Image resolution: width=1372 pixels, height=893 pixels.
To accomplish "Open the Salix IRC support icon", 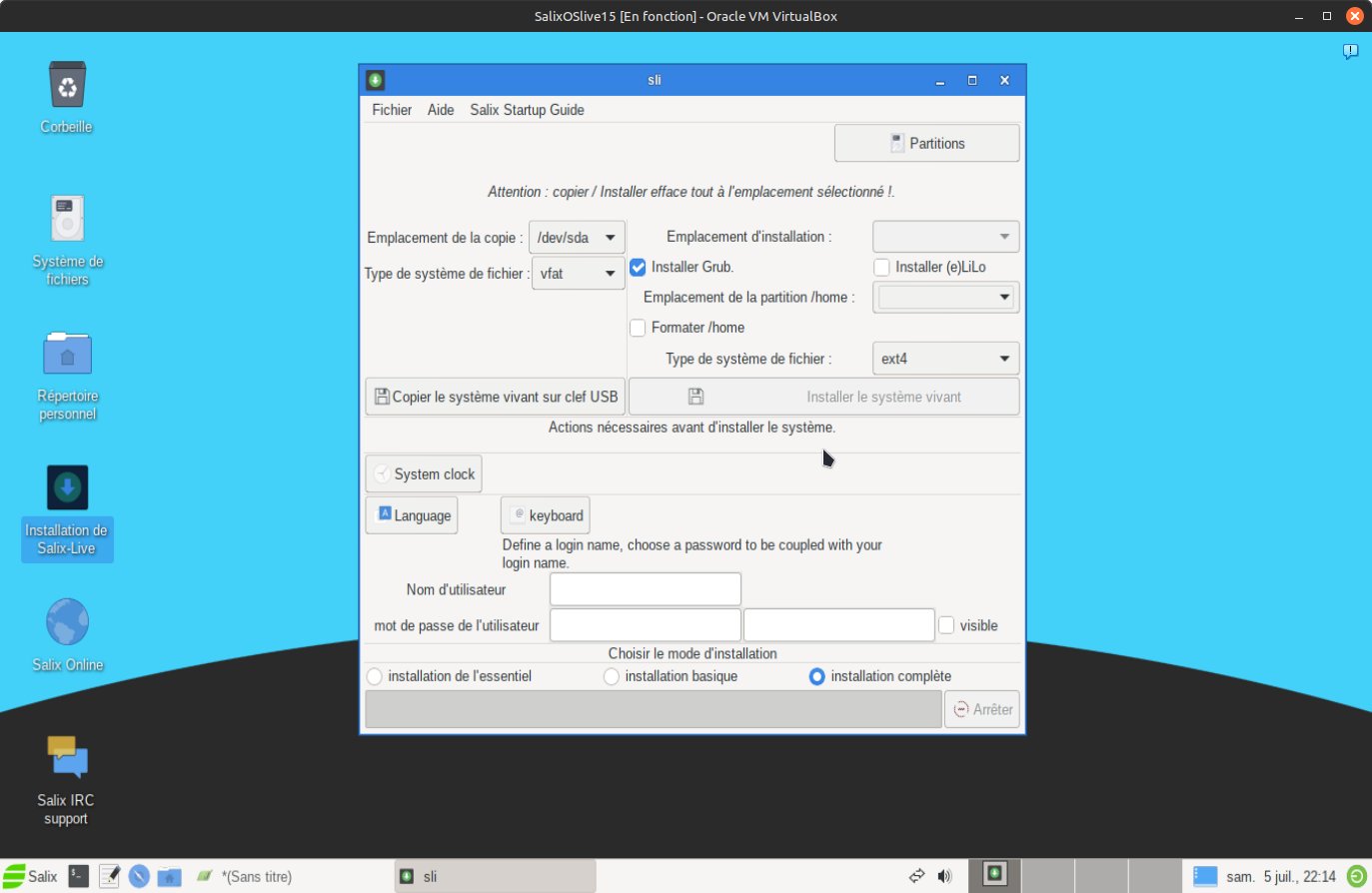I will [x=67, y=757].
